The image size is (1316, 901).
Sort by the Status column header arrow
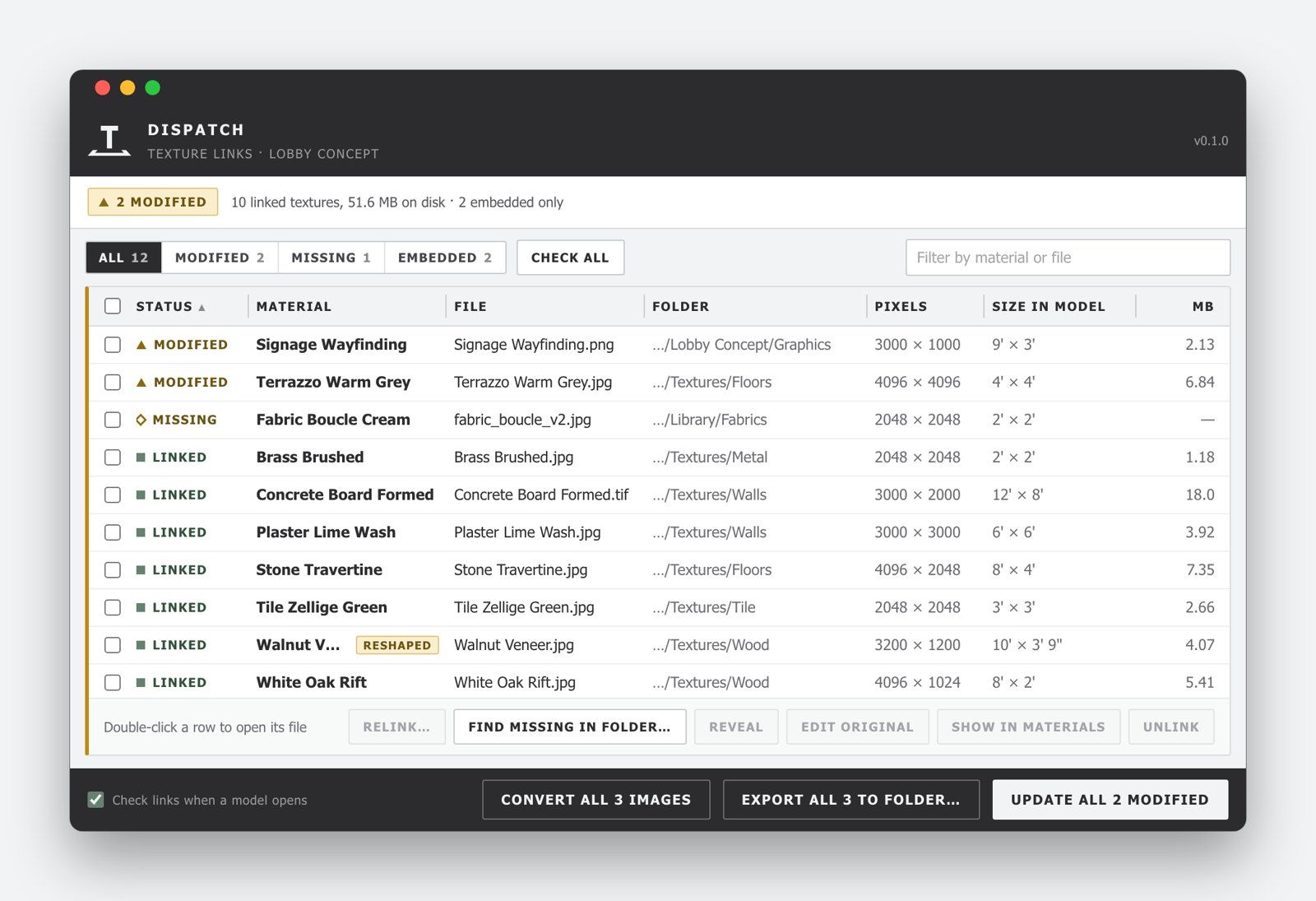(x=202, y=308)
